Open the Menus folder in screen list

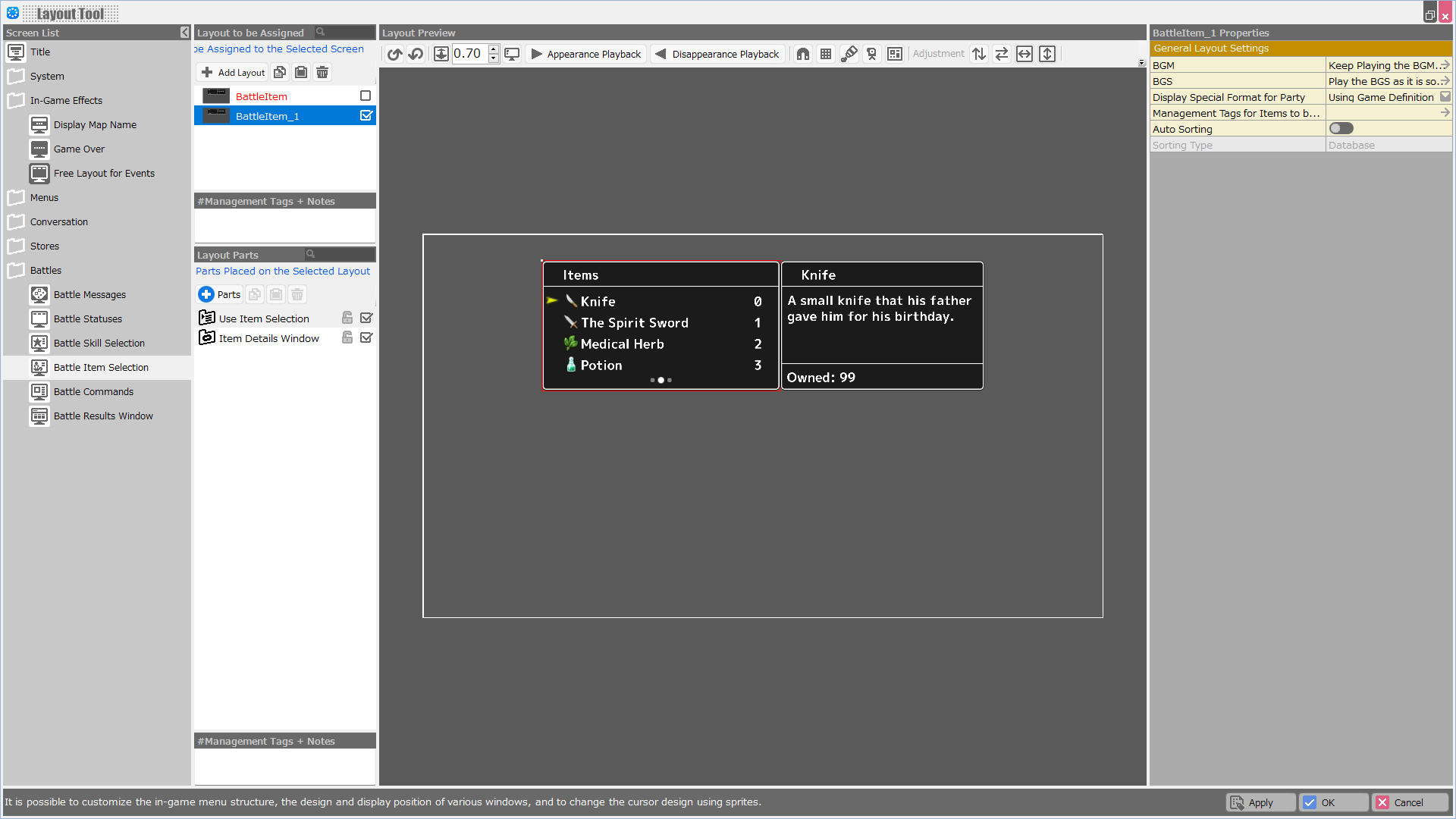[44, 197]
